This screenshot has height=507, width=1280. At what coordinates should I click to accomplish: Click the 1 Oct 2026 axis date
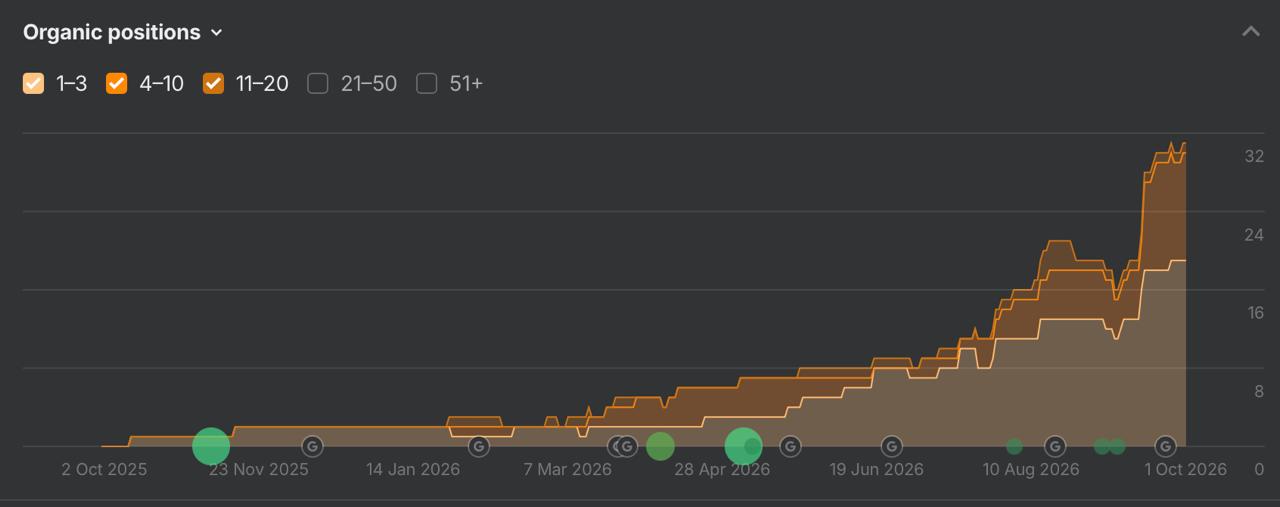click(1186, 470)
